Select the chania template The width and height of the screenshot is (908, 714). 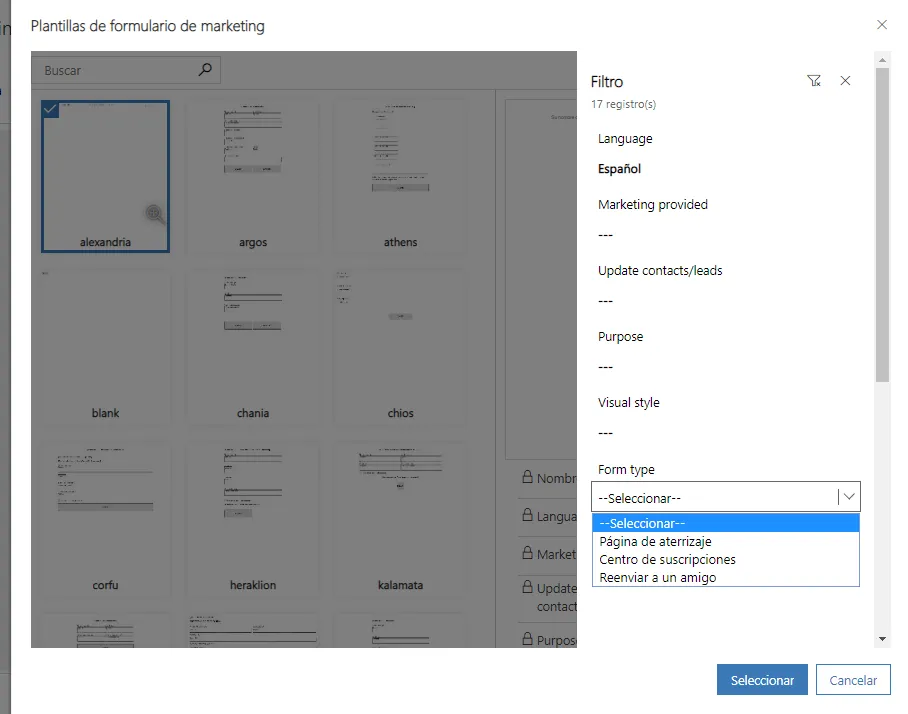coord(253,347)
